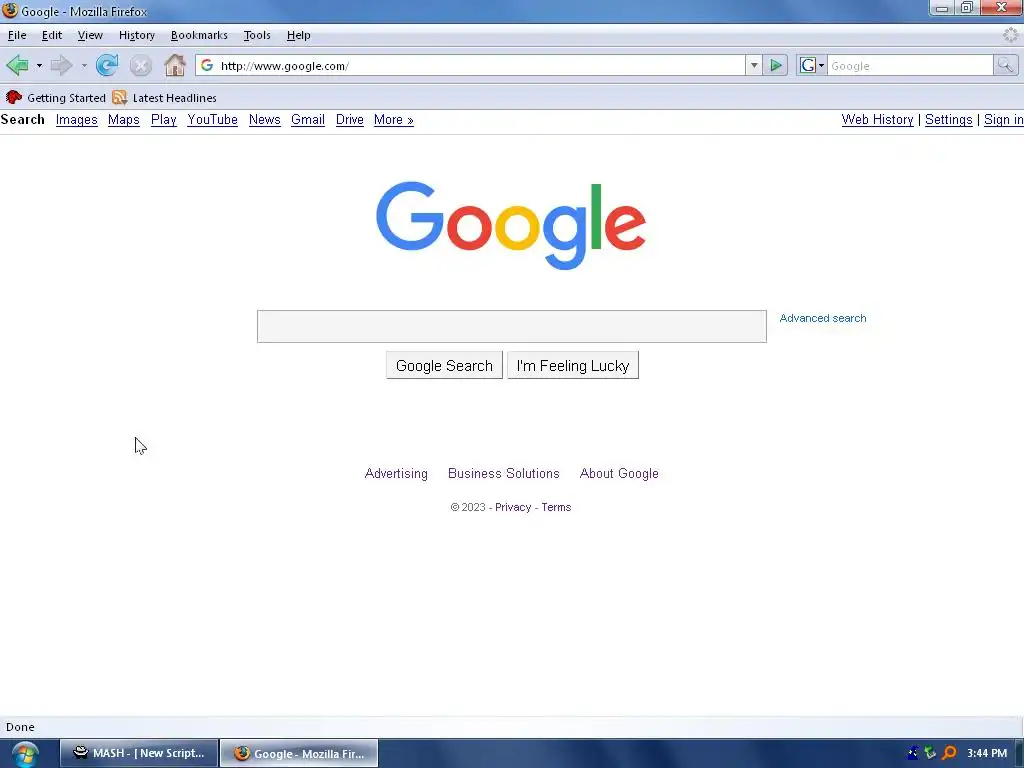This screenshot has height=768, width=1024.
Task: Click the bold Search label in the top bar
Action: [x=23, y=120]
